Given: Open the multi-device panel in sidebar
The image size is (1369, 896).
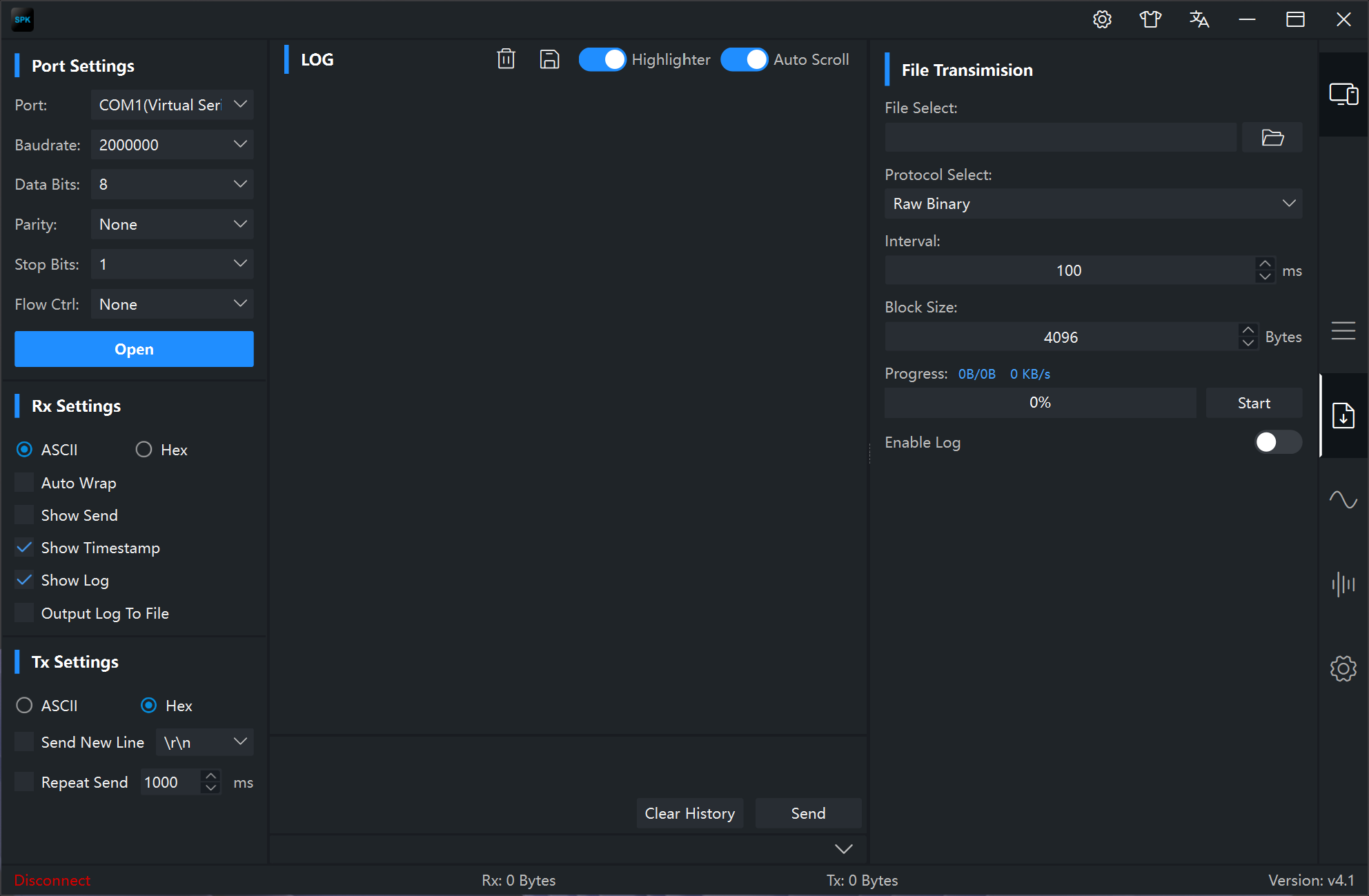Looking at the screenshot, I should click(1343, 94).
